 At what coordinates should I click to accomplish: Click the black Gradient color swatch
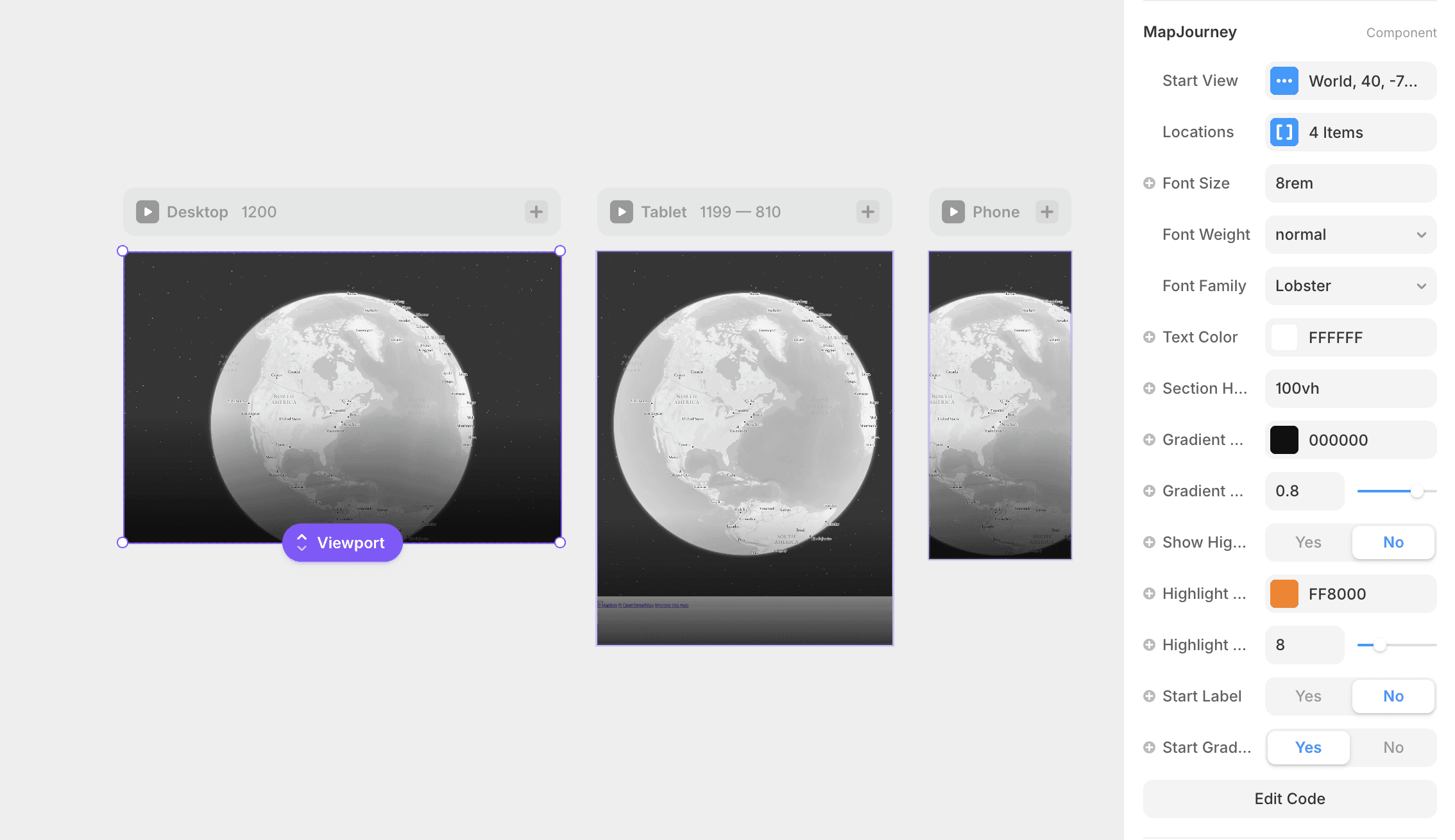[x=1284, y=440]
